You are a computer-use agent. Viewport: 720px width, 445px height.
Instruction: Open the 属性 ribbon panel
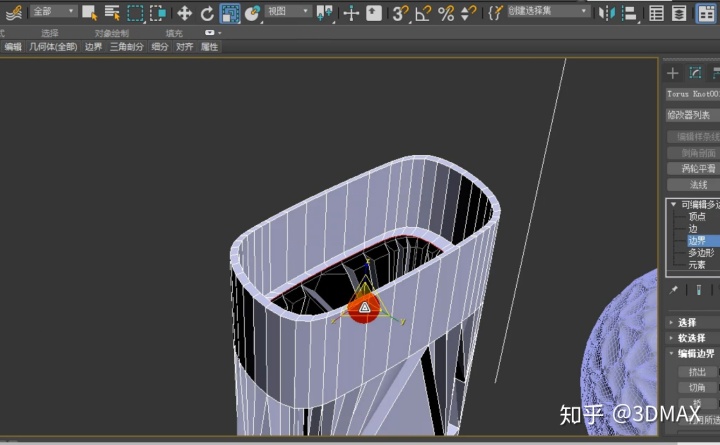coord(209,47)
